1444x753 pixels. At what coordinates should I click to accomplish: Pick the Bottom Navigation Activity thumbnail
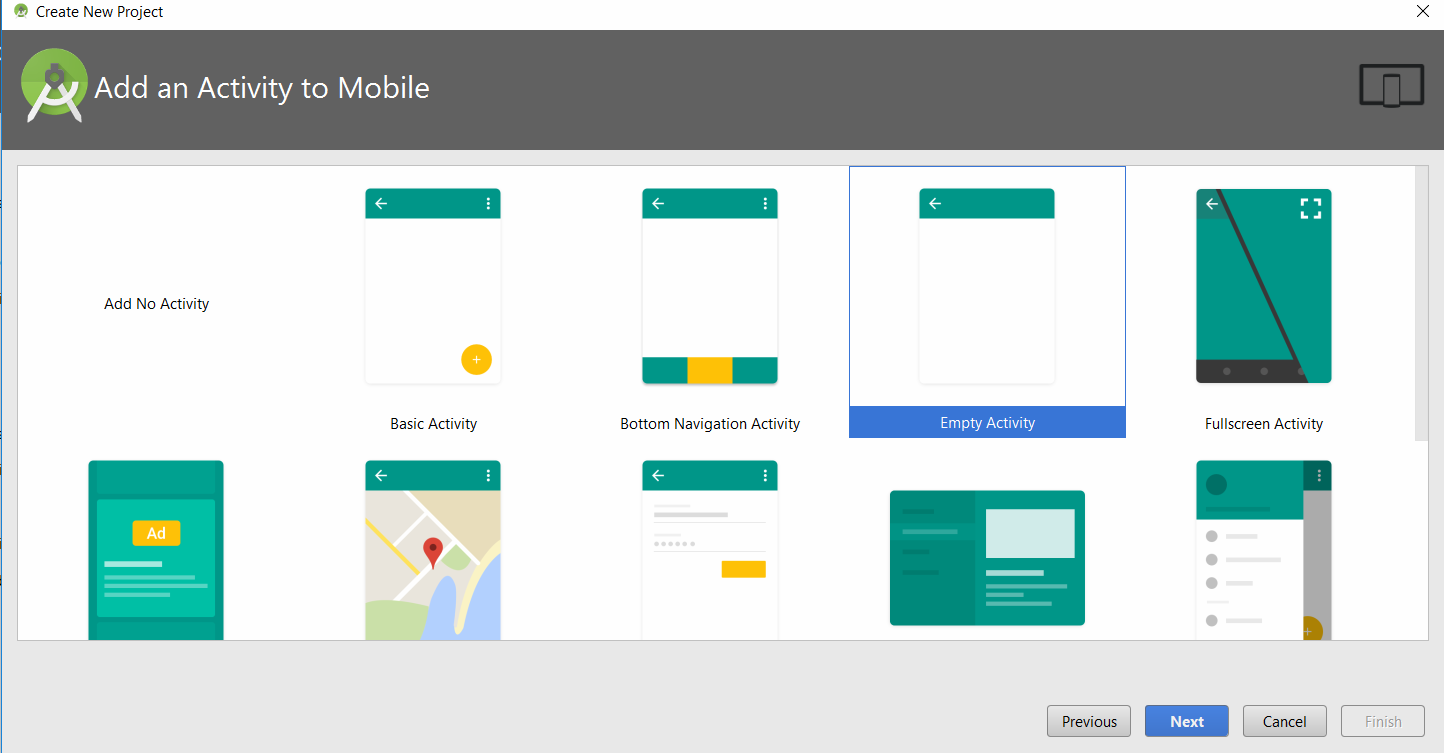click(x=710, y=286)
